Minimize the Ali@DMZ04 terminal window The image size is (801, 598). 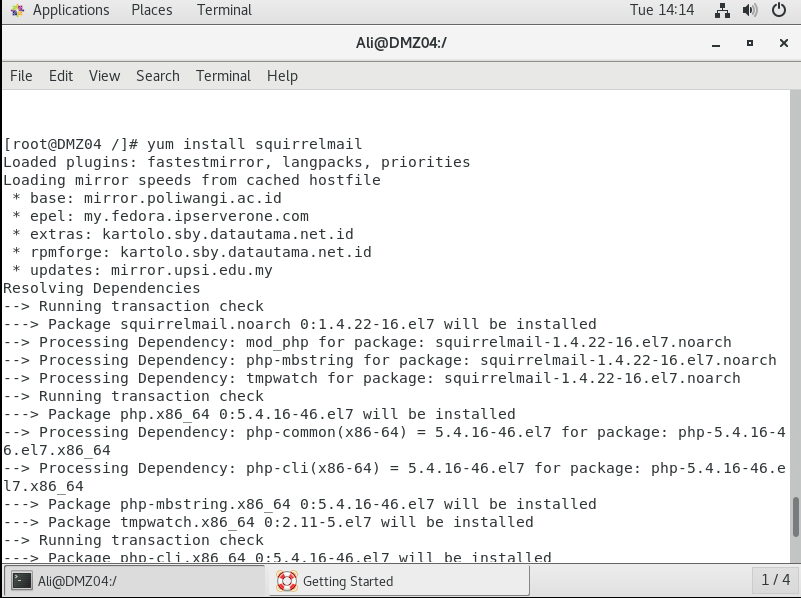click(x=716, y=44)
